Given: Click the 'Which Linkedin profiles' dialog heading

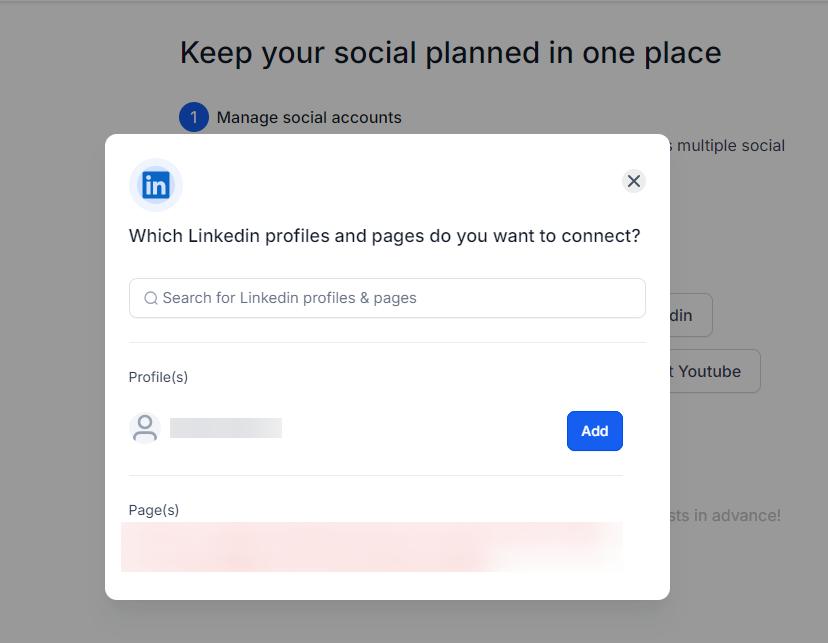Looking at the screenshot, I should pyautogui.click(x=384, y=236).
